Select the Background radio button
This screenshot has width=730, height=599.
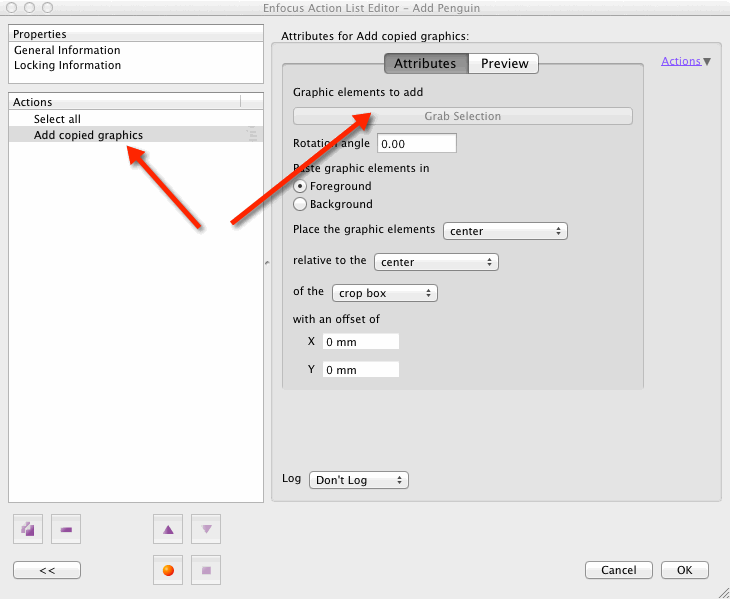pos(300,204)
